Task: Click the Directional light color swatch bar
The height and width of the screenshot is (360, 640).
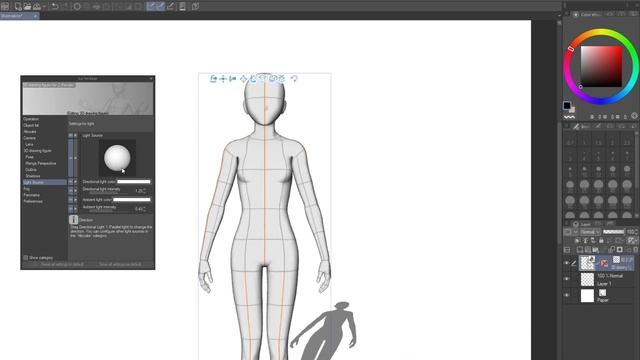Action: click(x=134, y=182)
